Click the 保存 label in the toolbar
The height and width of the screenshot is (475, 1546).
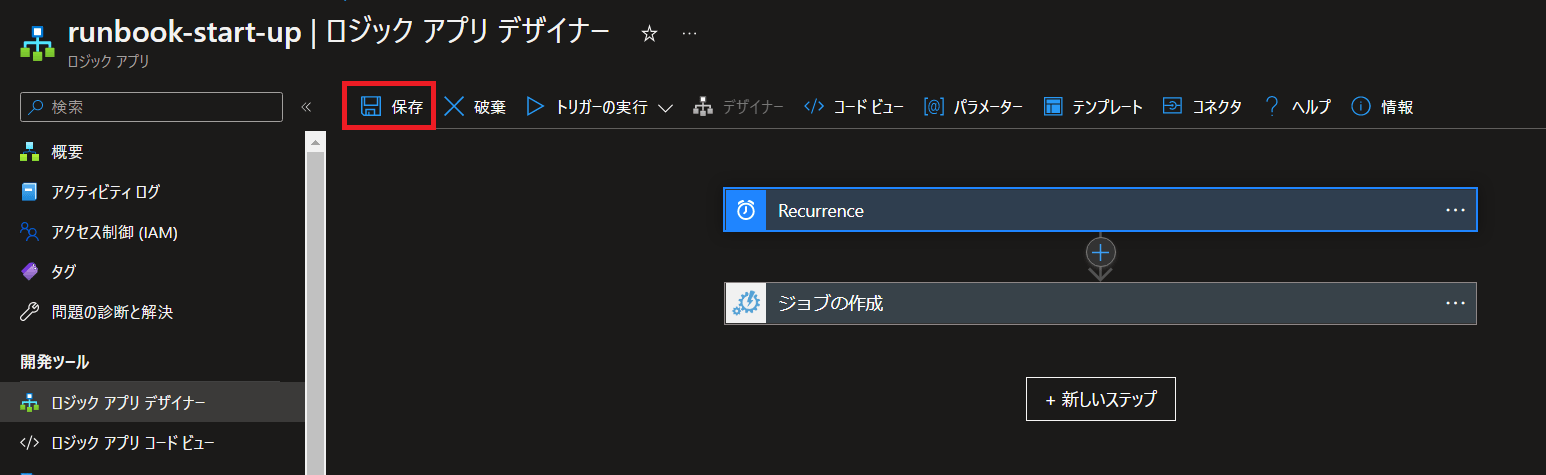[407, 107]
